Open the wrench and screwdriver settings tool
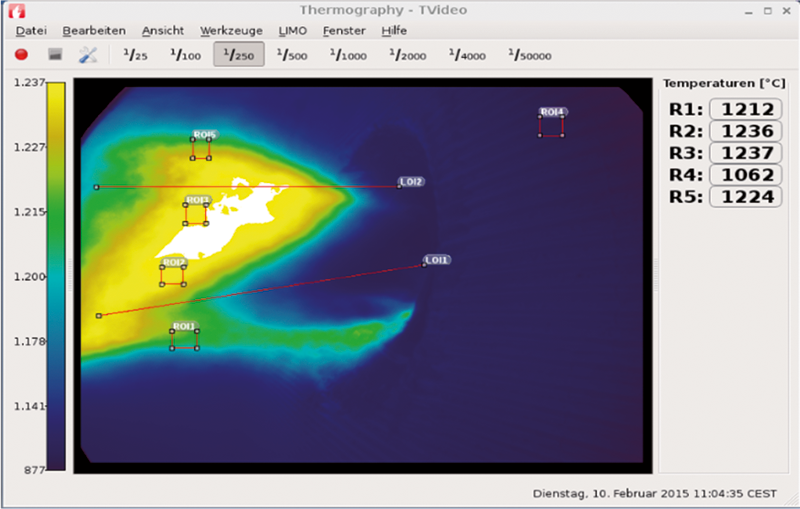This screenshot has width=800, height=509. click(x=88, y=55)
